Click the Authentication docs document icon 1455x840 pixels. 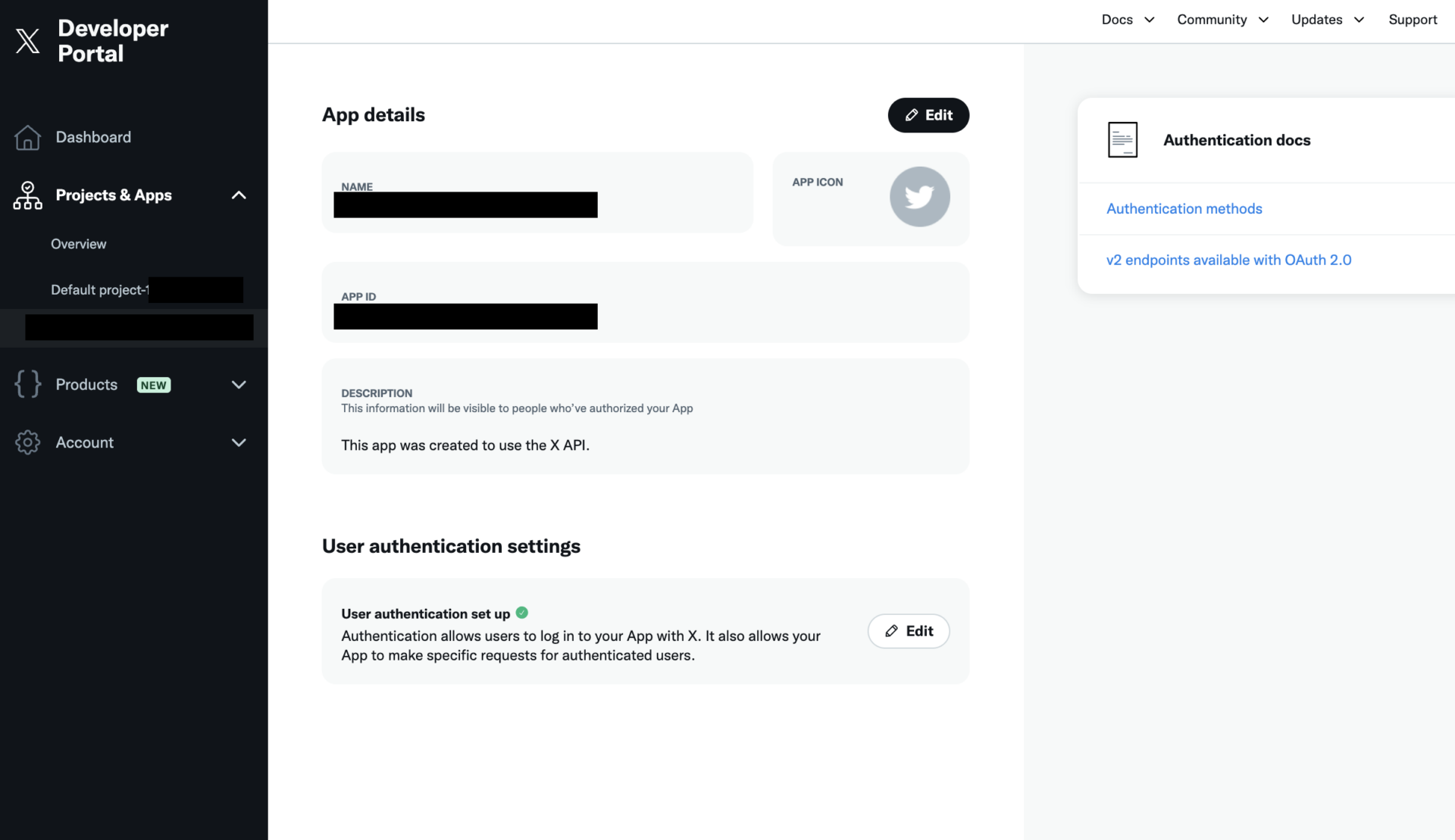(1122, 140)
